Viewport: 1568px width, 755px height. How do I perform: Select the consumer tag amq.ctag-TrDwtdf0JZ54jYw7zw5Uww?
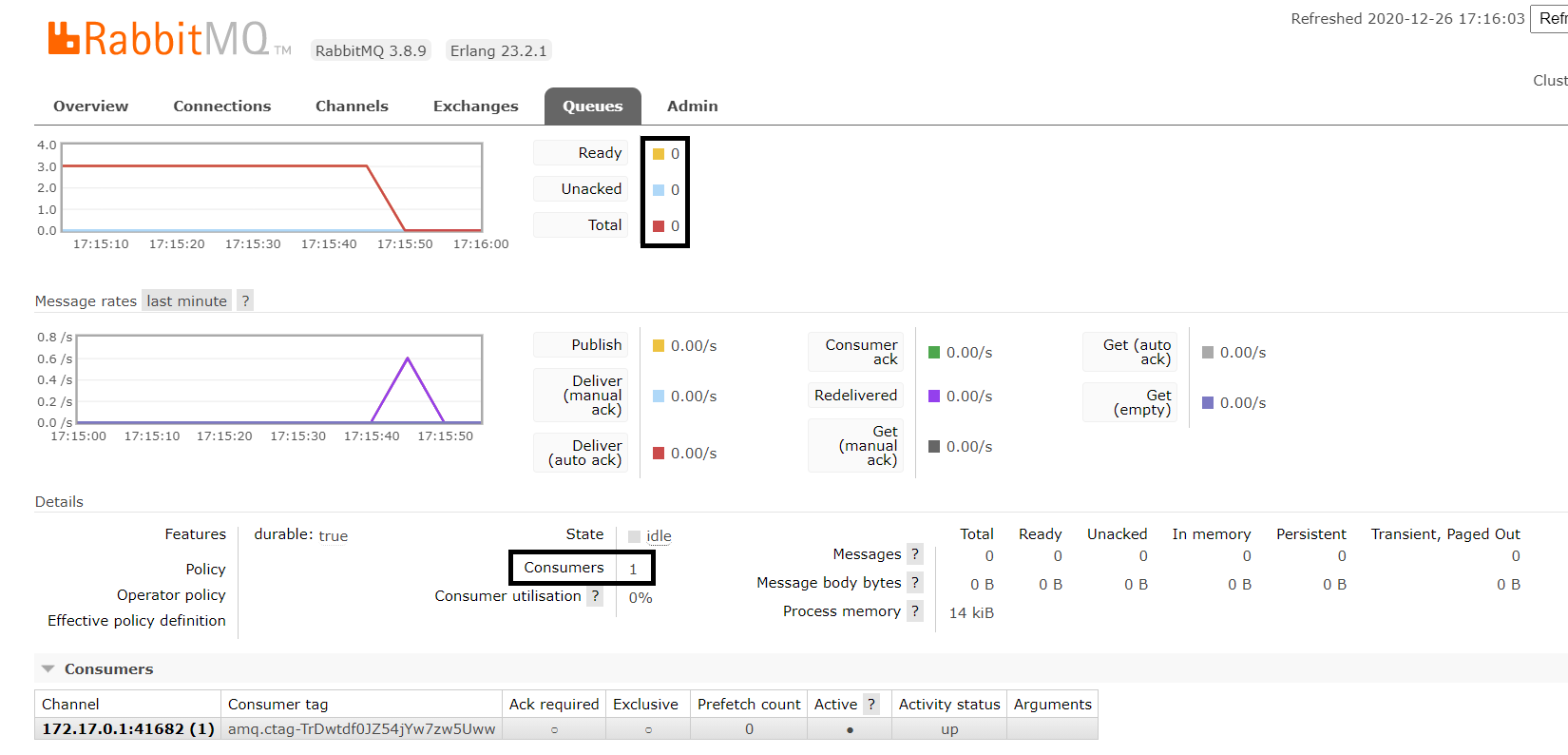click(x=361, y=728)
